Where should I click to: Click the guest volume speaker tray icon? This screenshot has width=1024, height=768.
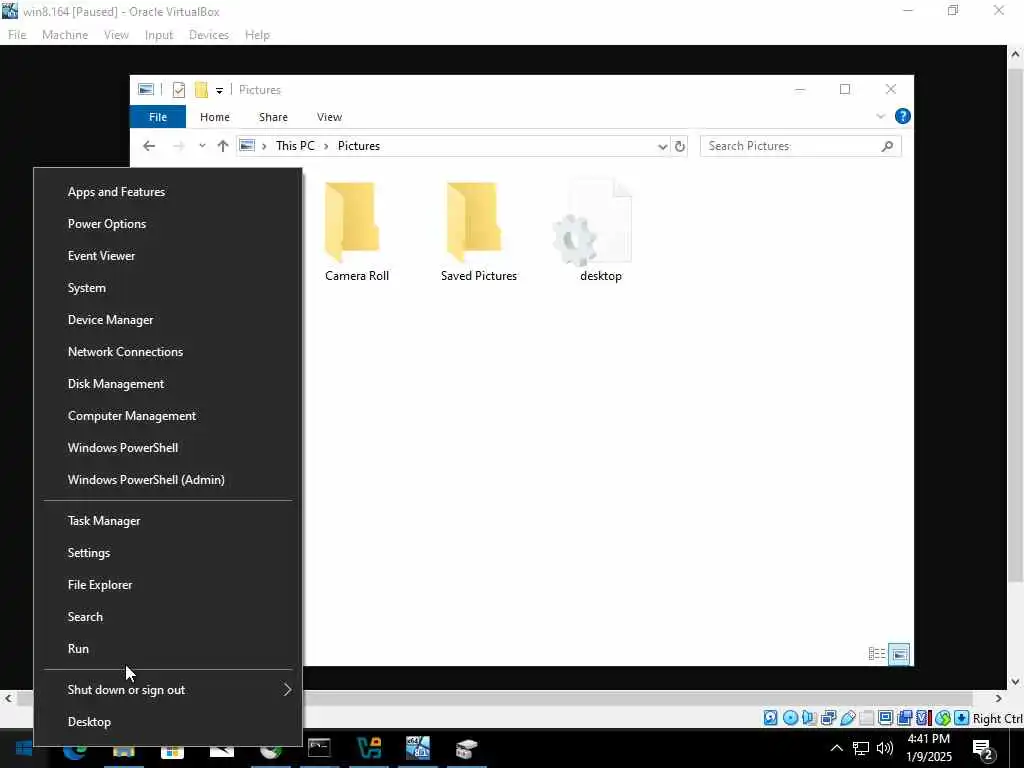coord(885,748)
